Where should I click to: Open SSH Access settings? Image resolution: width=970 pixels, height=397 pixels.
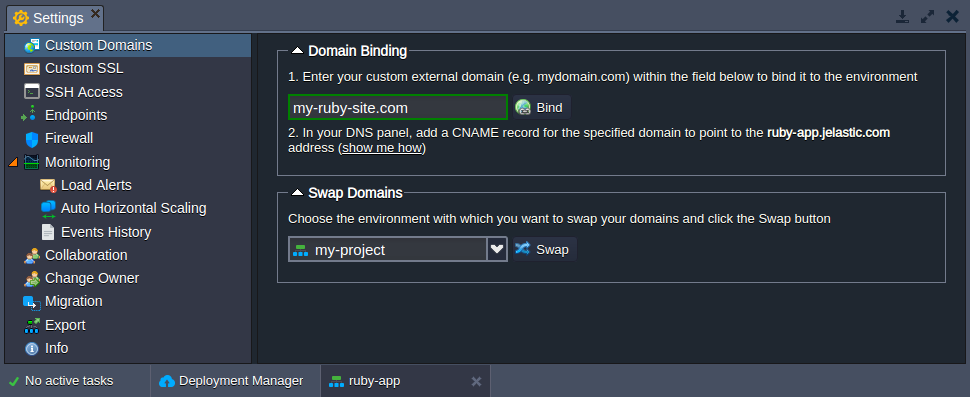[x=128, y=92]
